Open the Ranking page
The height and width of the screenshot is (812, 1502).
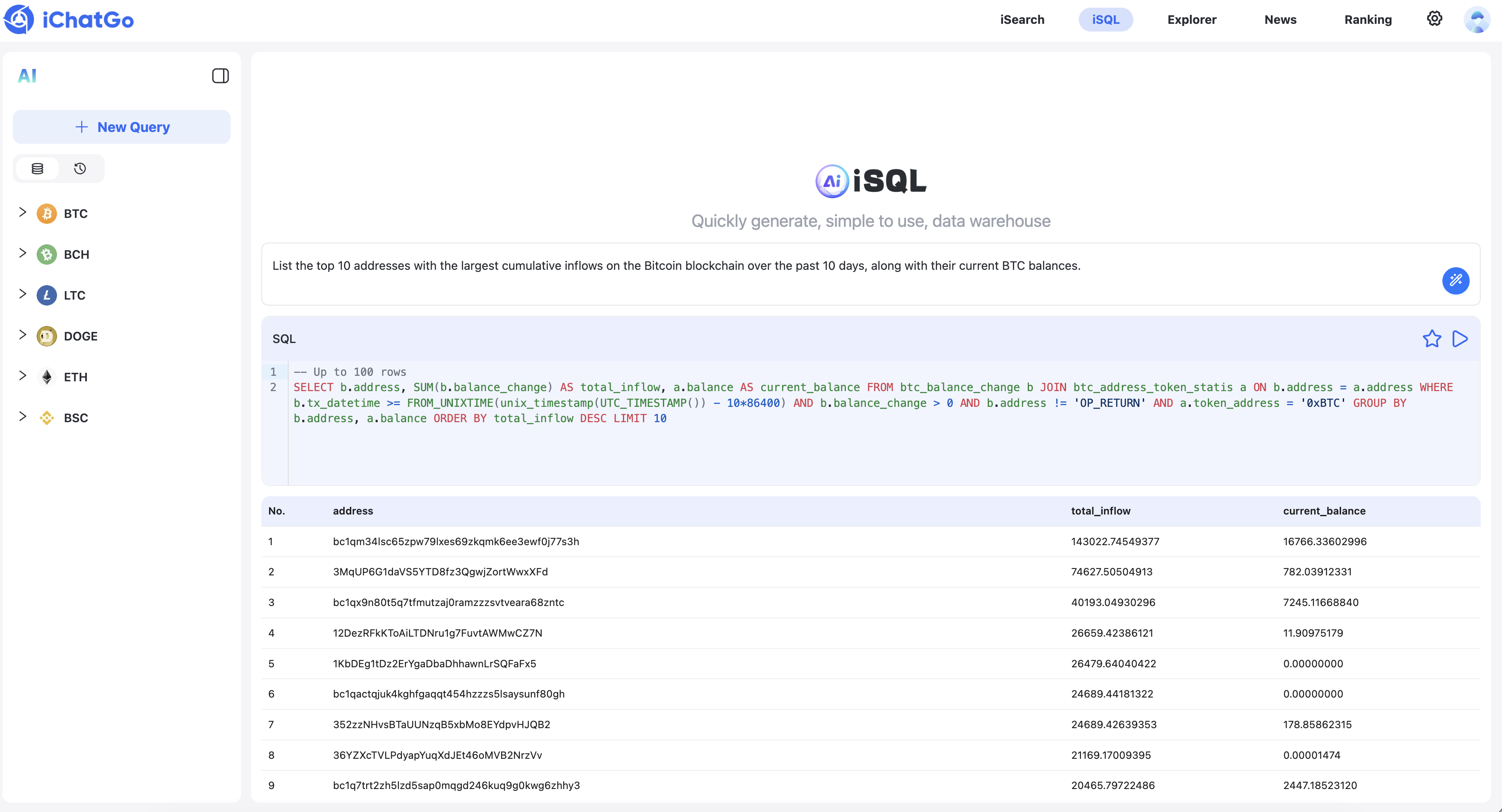(x=1368, y=19)
